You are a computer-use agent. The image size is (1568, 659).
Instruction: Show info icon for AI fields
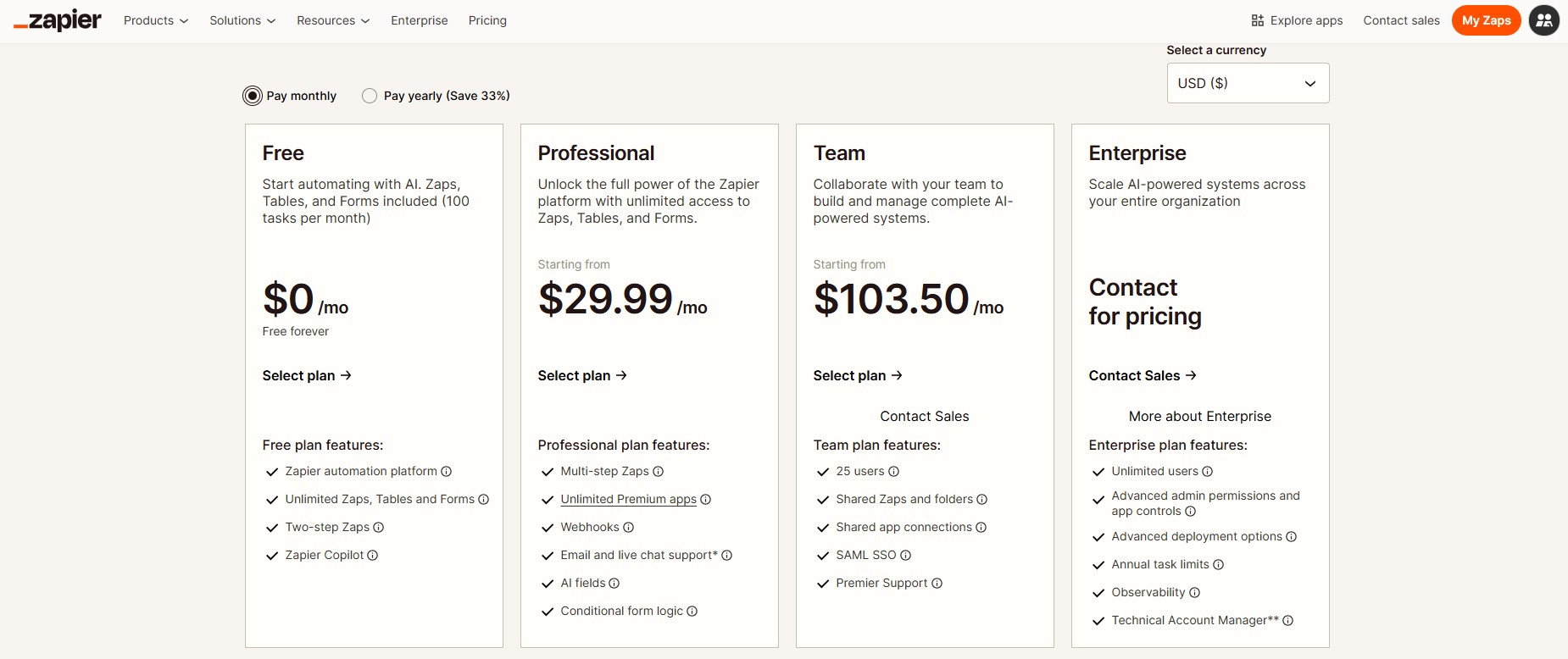tap(614, 584)
